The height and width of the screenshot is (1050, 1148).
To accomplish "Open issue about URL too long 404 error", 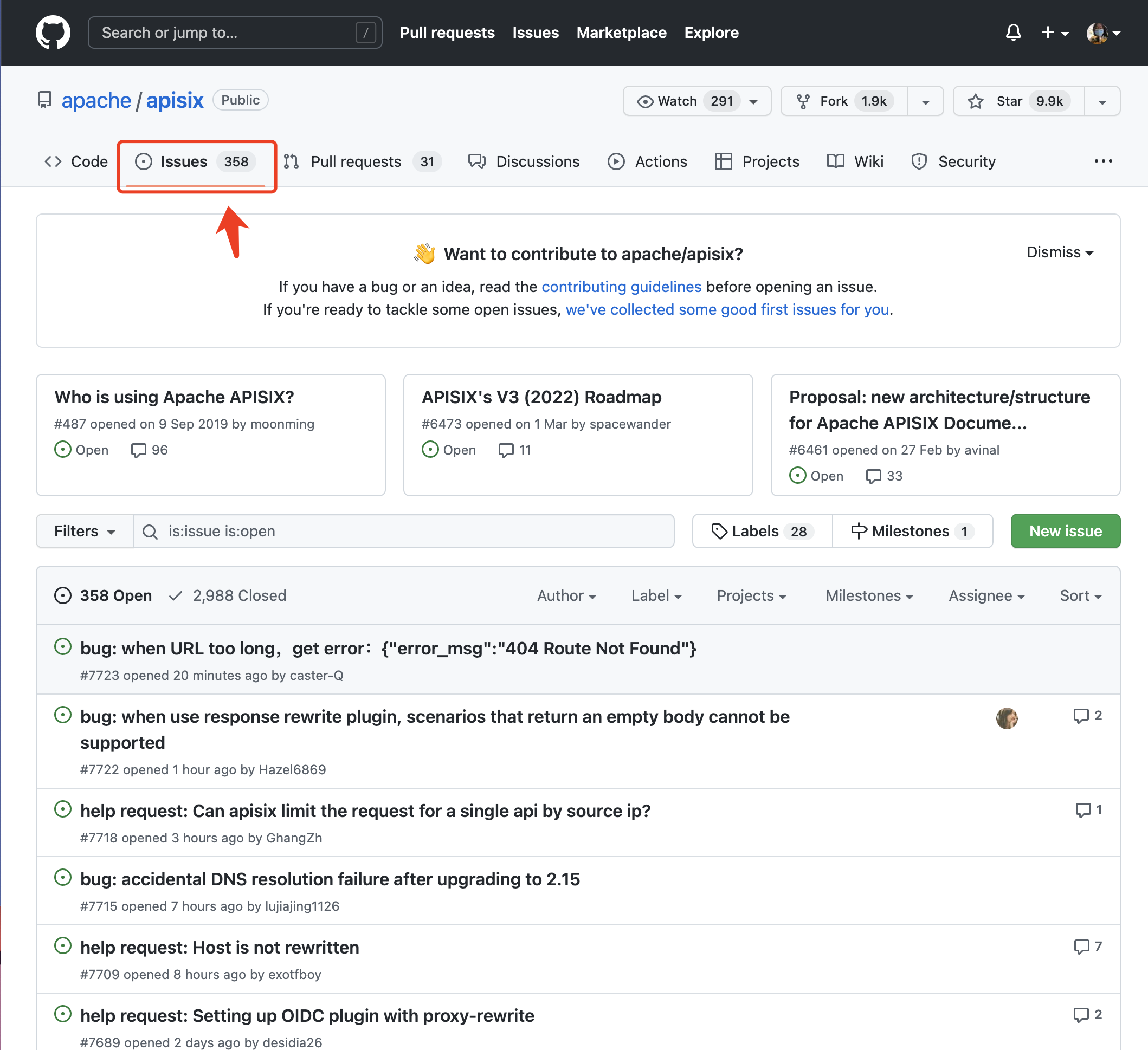I will [389, 648].
